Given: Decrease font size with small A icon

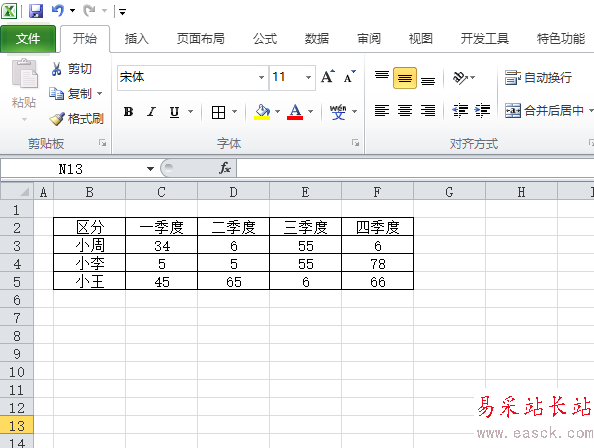Looking at the screenshot, I should (x=349, y=77).
